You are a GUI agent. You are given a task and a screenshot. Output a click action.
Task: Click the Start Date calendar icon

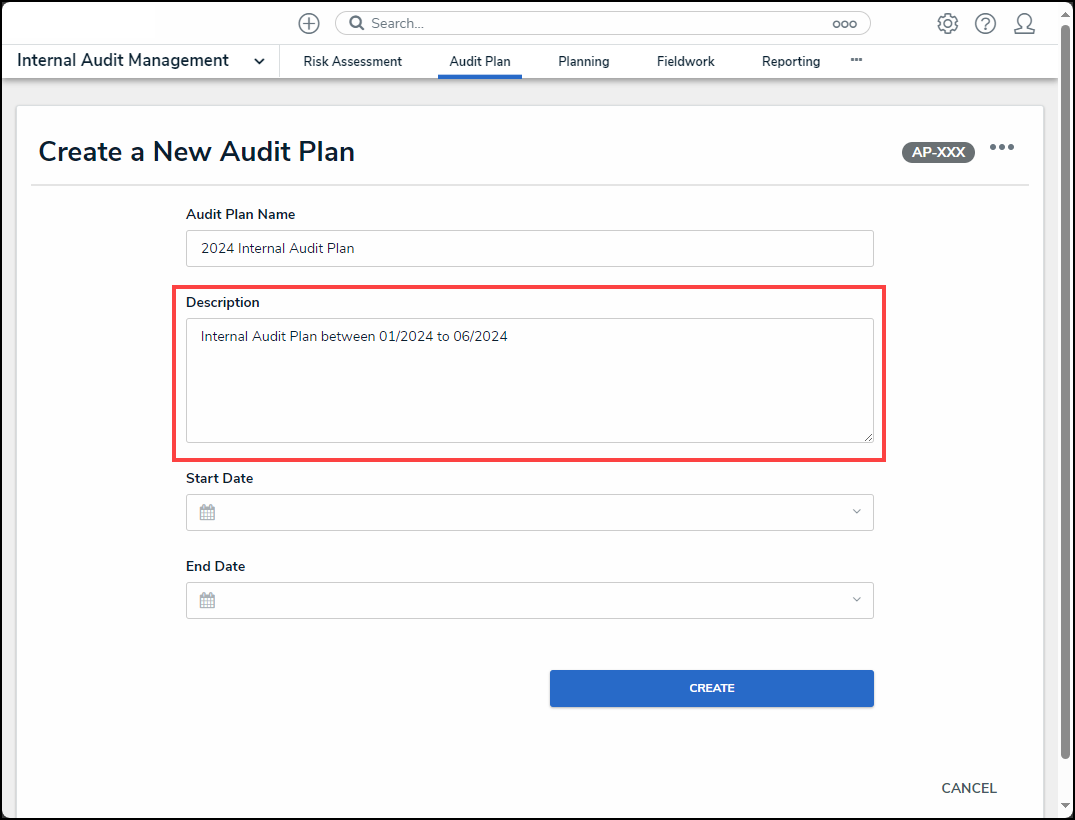pyautogui.click(x=207, y=513)
